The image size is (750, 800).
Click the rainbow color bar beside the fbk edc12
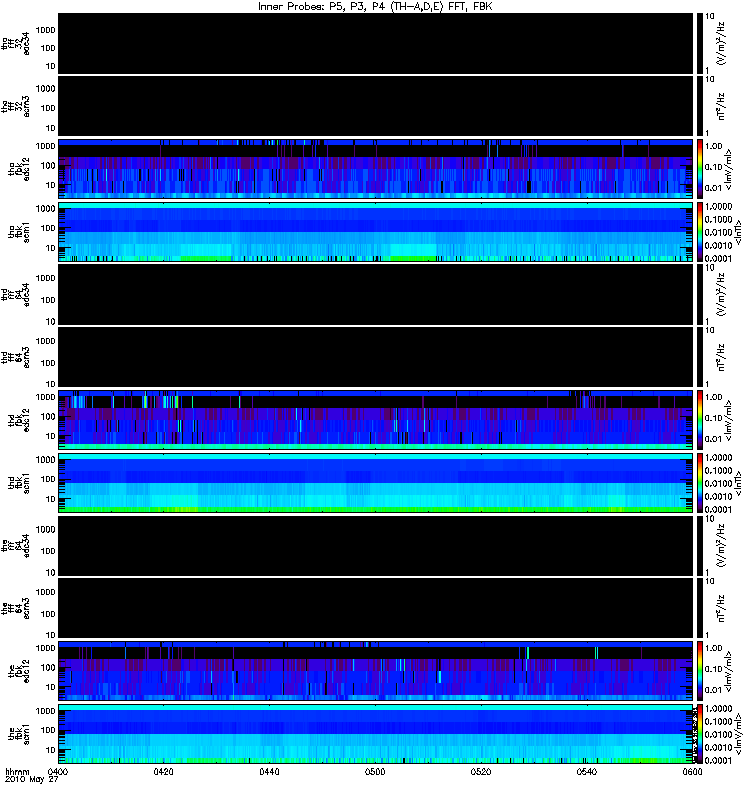(x=700, y=671)
